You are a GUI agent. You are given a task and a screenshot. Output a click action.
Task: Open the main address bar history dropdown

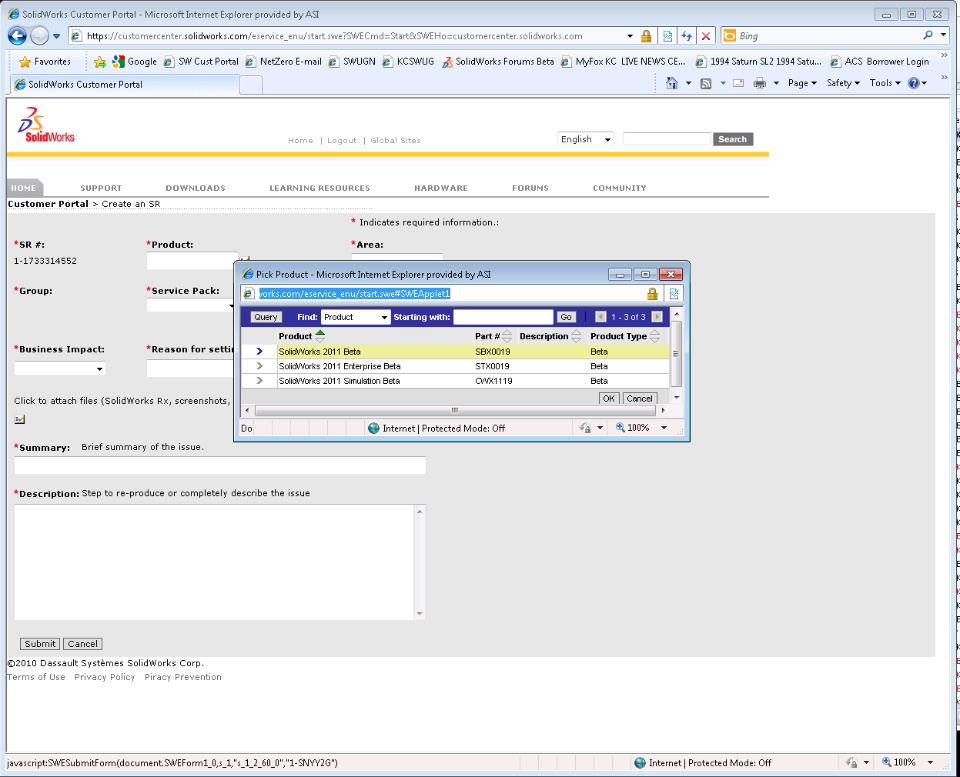click(x=630, y=36)
